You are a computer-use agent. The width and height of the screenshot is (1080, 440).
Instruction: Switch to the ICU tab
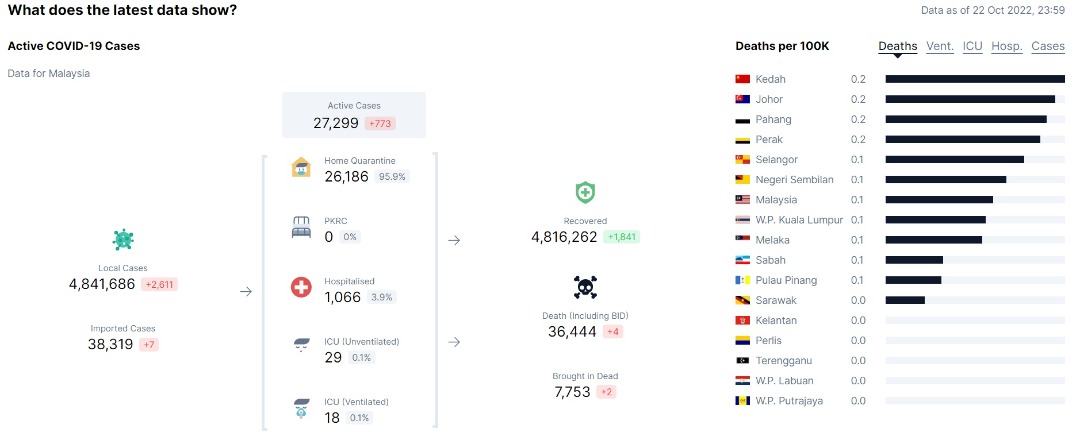pos(973,46)
